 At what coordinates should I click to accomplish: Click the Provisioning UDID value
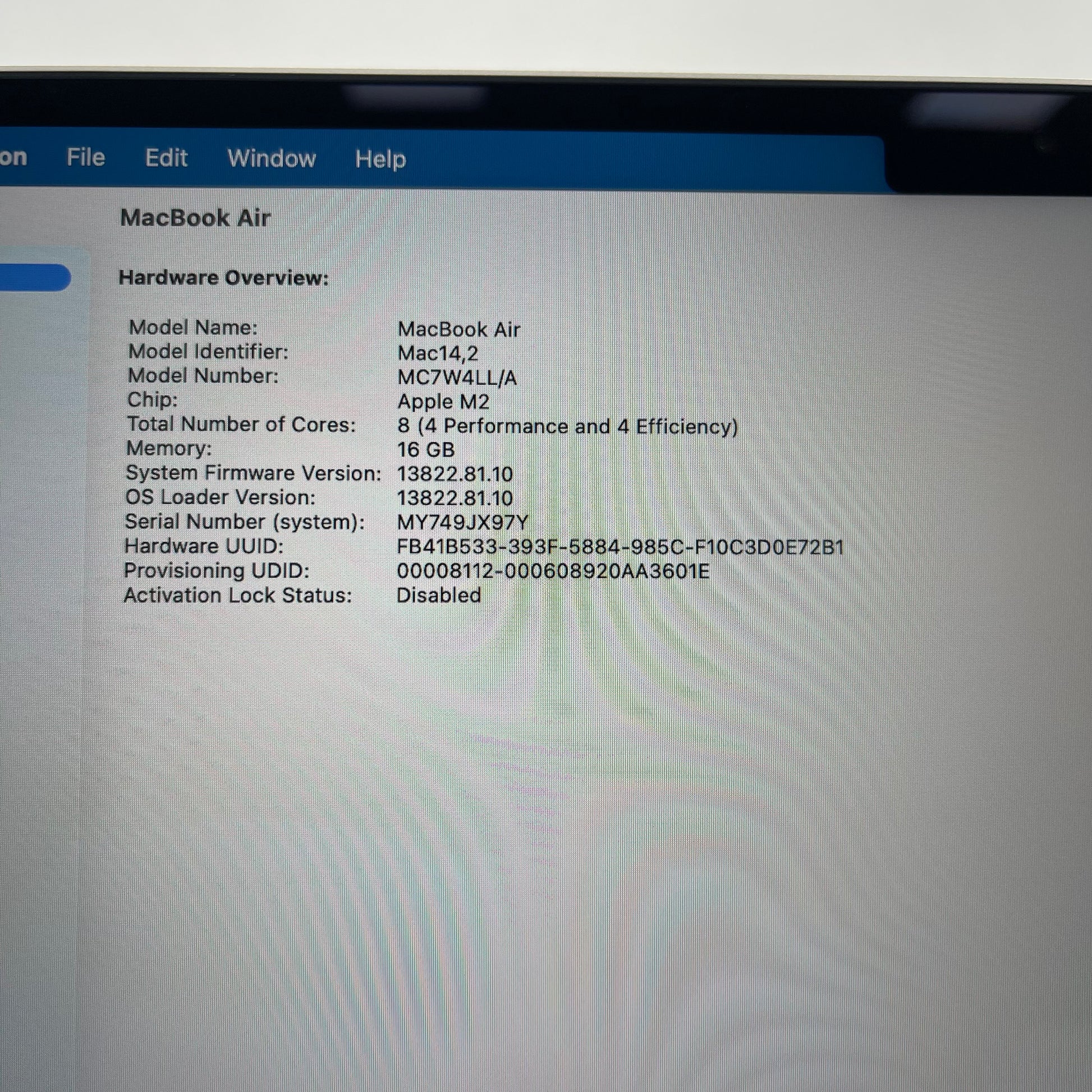[552, 571]
